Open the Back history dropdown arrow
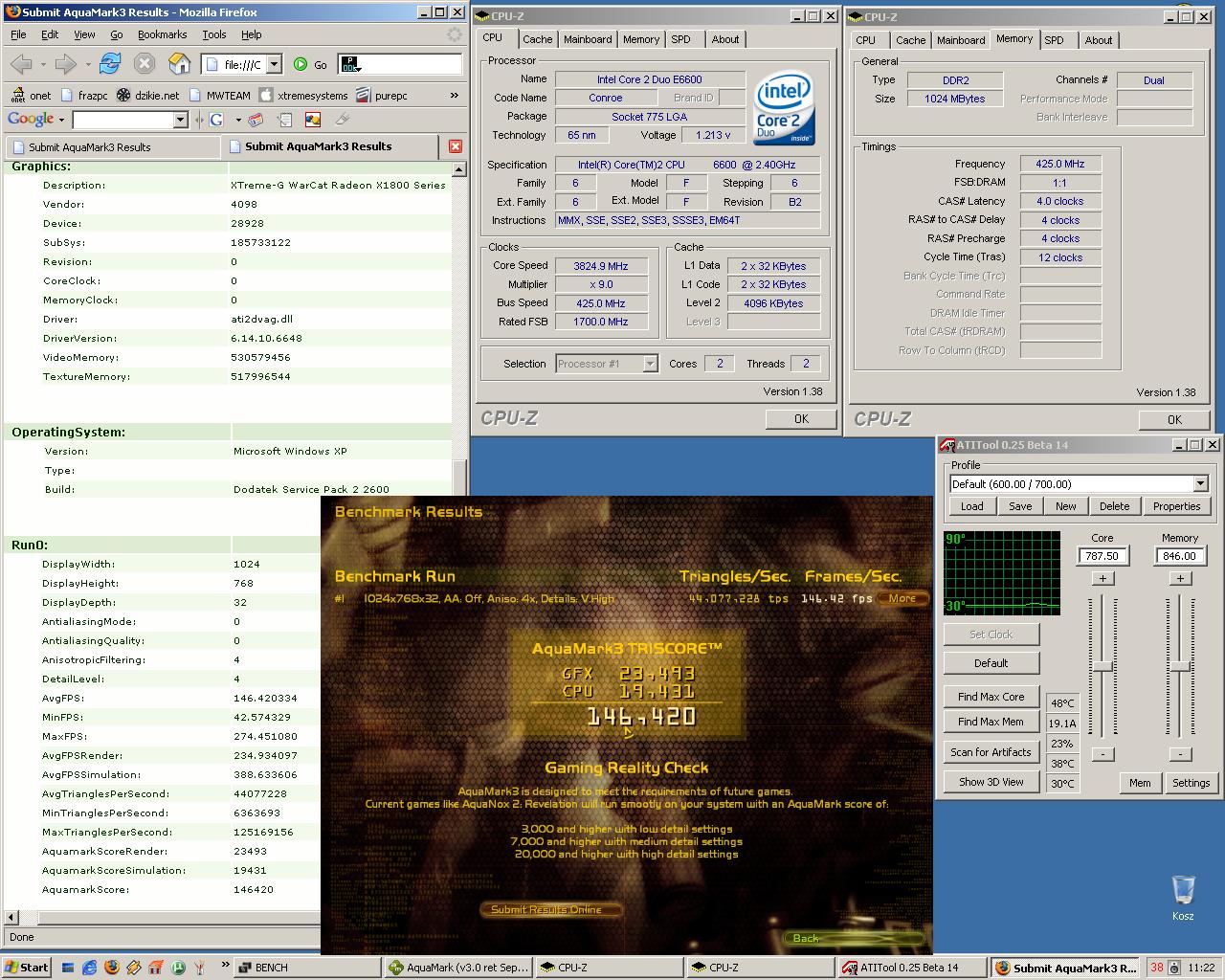This screenshot has width=1225, height=980. click(43, 64)
